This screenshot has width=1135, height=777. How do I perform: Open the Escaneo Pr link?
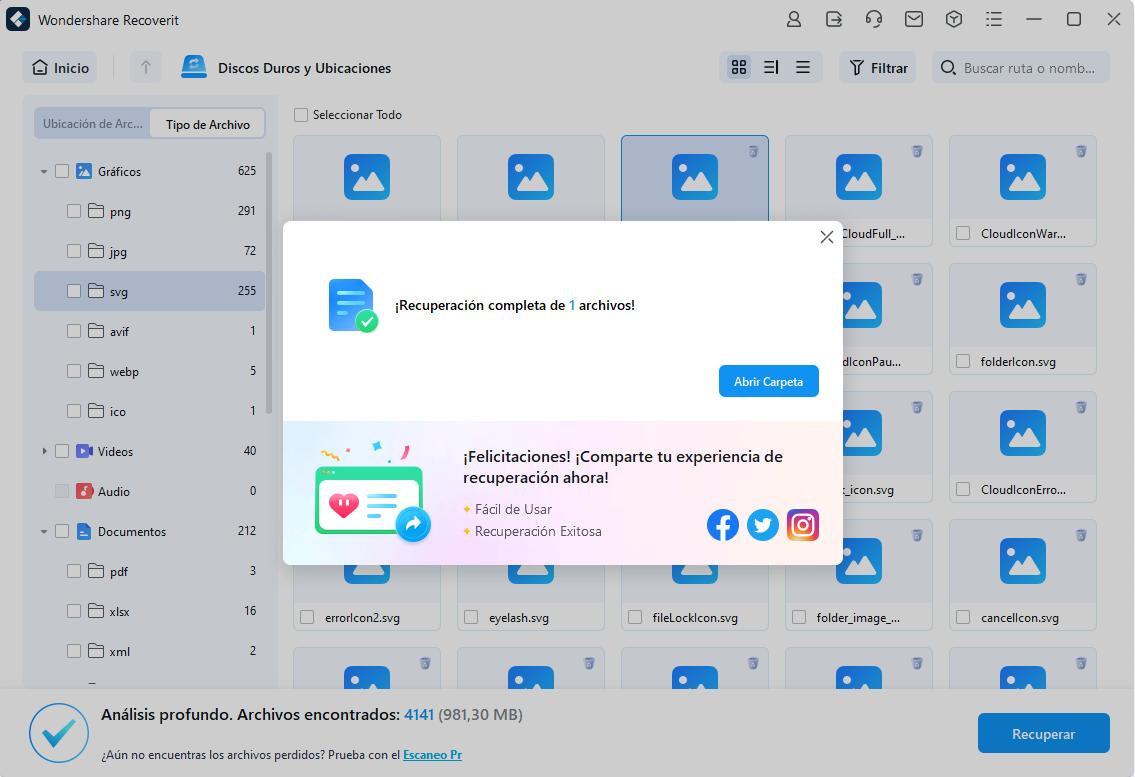click(432, 754)
